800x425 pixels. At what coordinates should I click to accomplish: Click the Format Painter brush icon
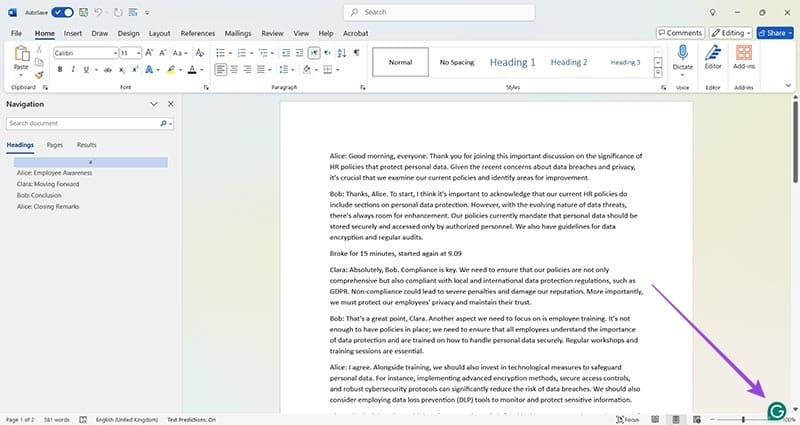coord(39,74)
